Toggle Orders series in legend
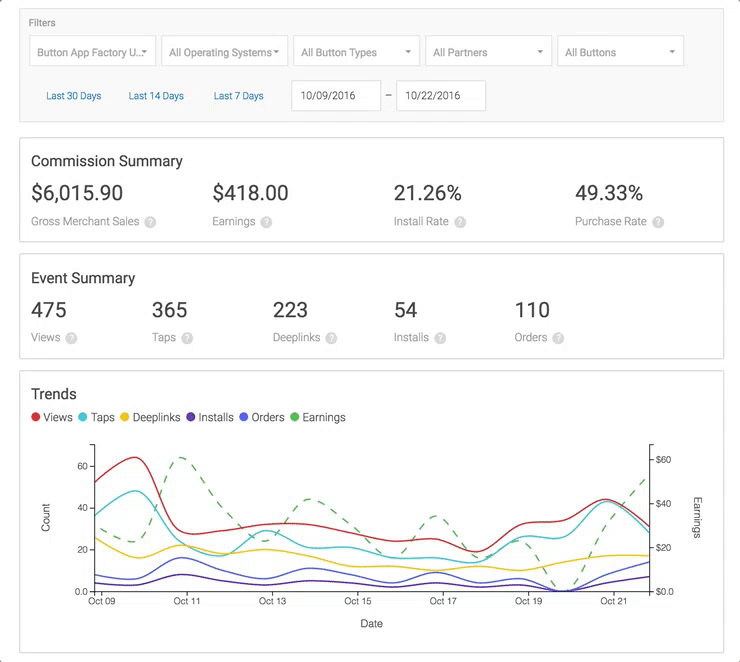 [x=262, y=417]
